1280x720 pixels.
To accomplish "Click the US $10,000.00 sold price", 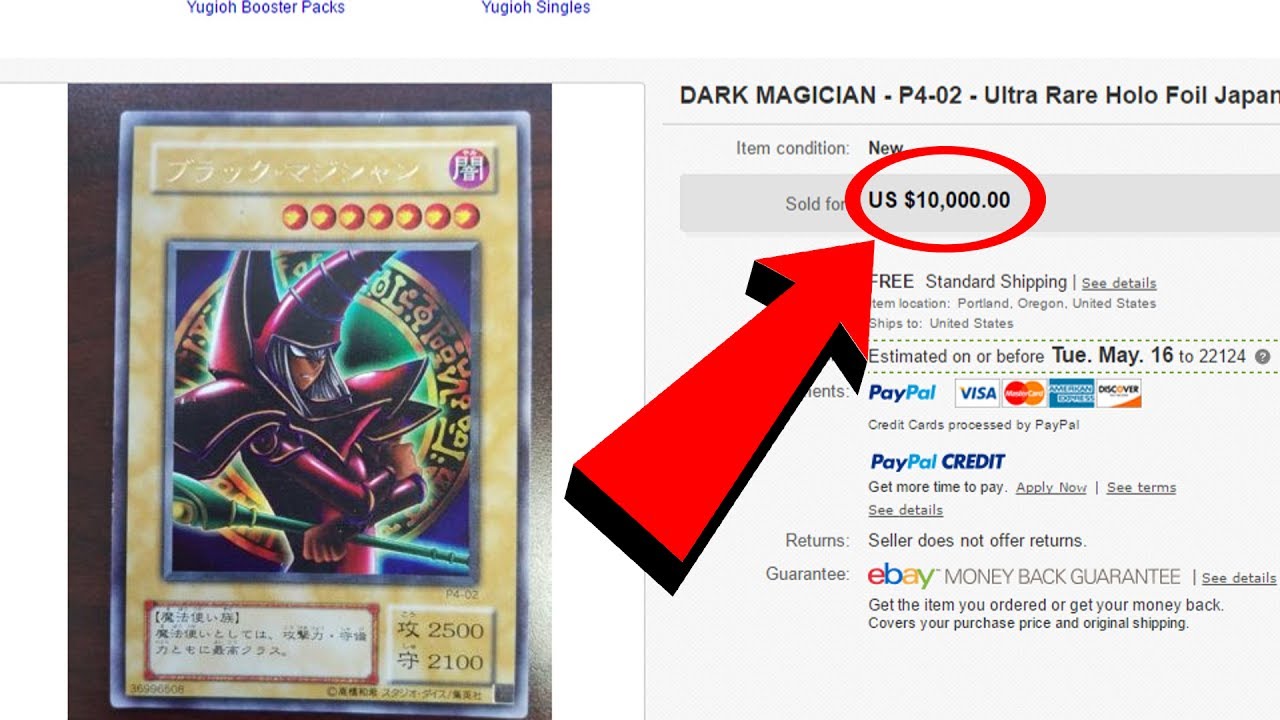I will (x=939, y=200).
